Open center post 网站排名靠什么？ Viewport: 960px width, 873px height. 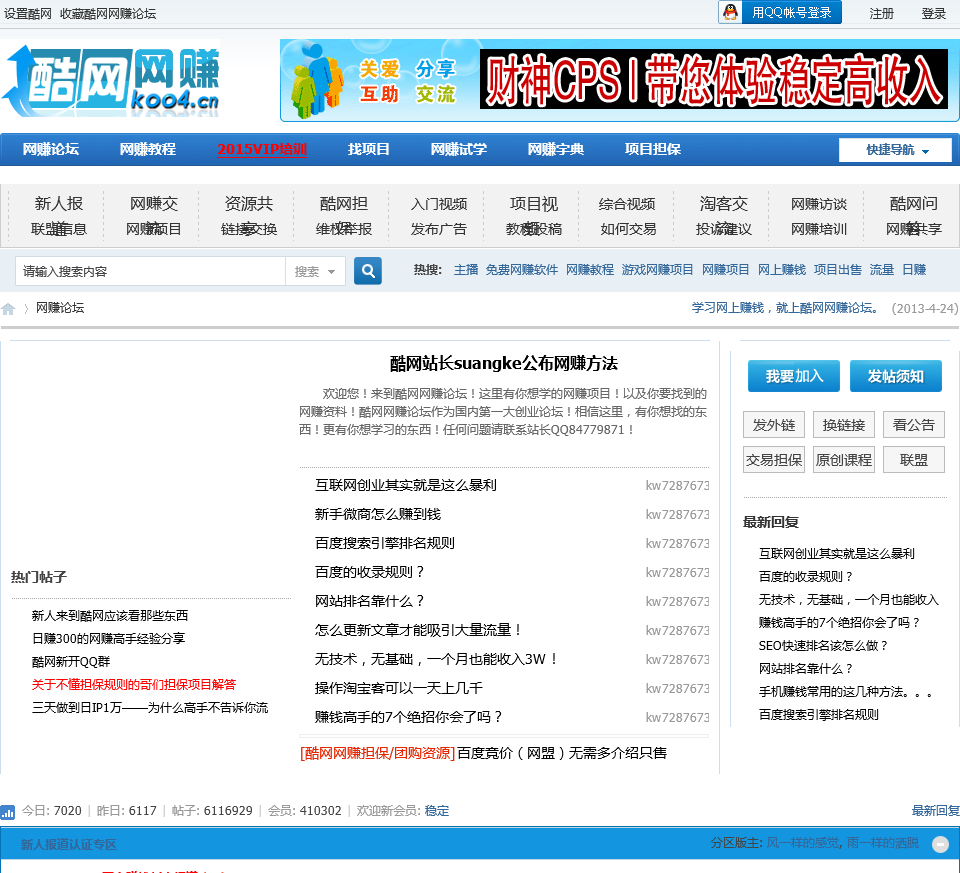(370, 601)
